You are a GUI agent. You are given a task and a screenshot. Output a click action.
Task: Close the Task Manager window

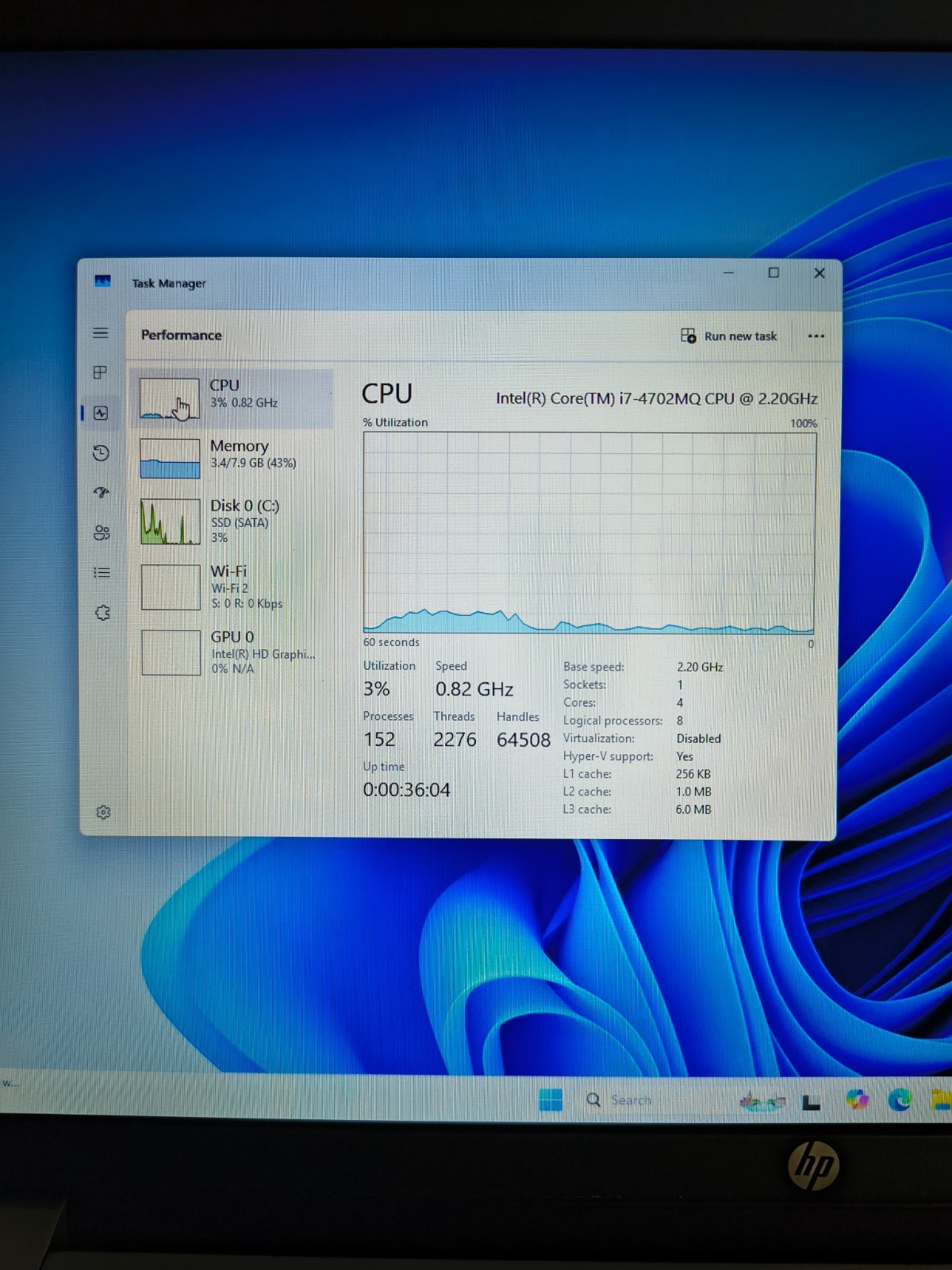[x=820, y=273]
